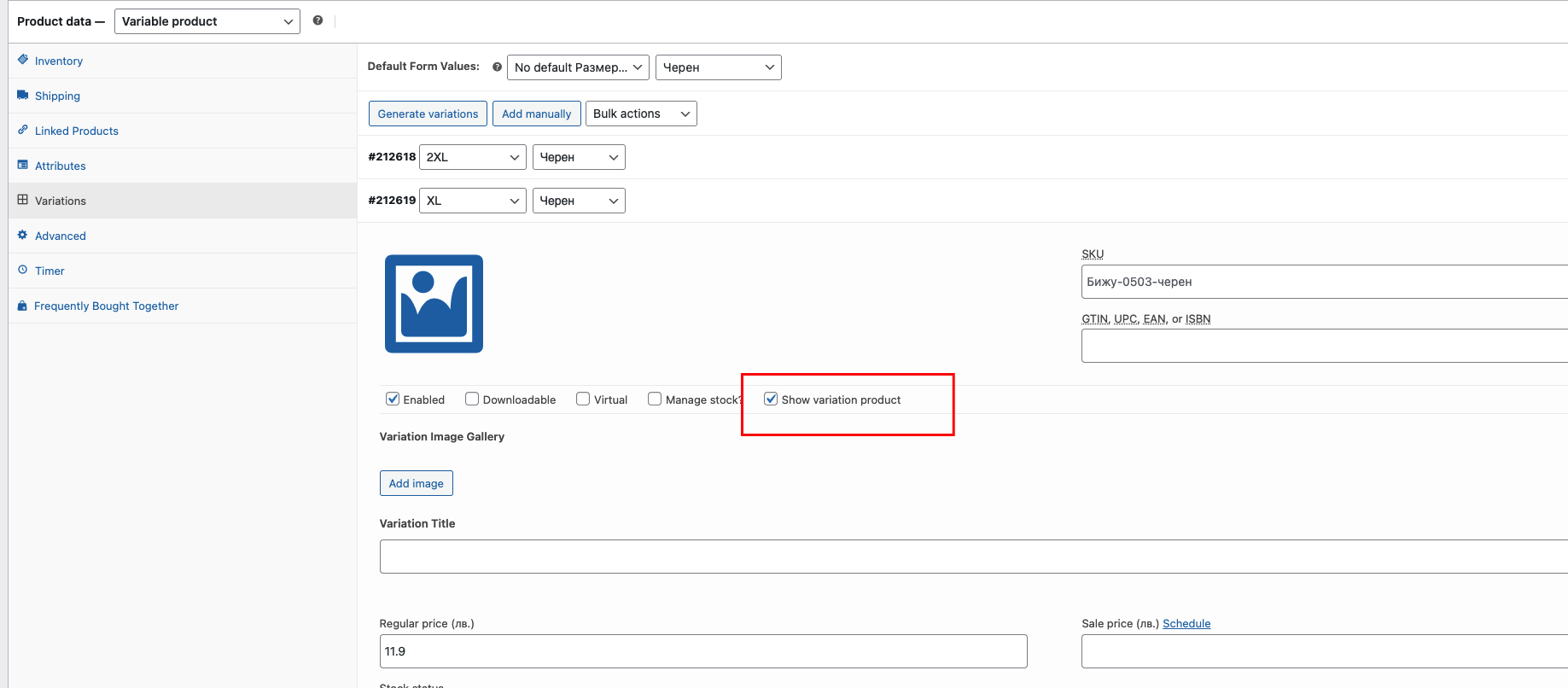Viewport: 1568px width, 688px height.
Task: Check the Manage stock checkbox
Action: point(655,399)
